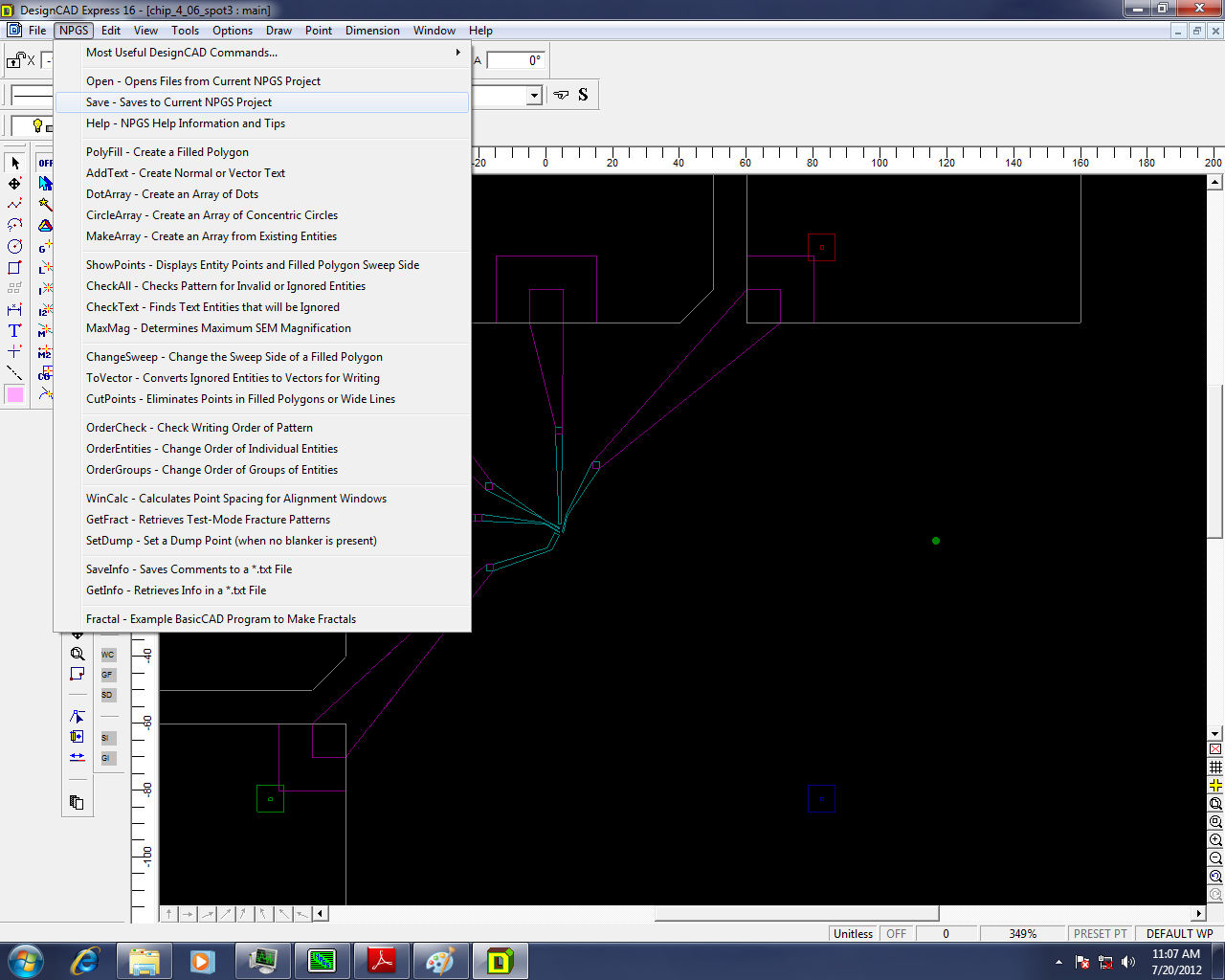This screenshot has height=980, width=1225.
Task: Click the 349% zoom status field
Action: coord(1023,934)
